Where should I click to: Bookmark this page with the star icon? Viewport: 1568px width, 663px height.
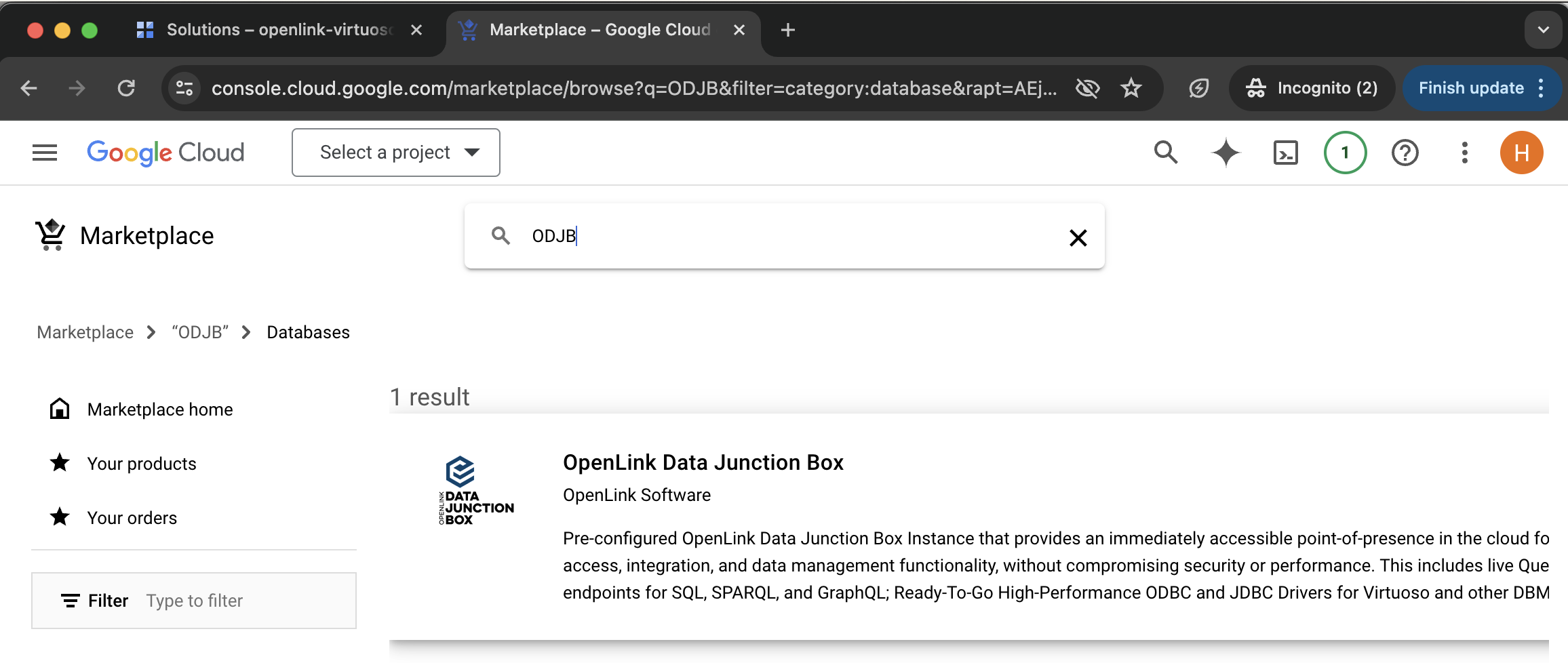tap(1131, 88)
